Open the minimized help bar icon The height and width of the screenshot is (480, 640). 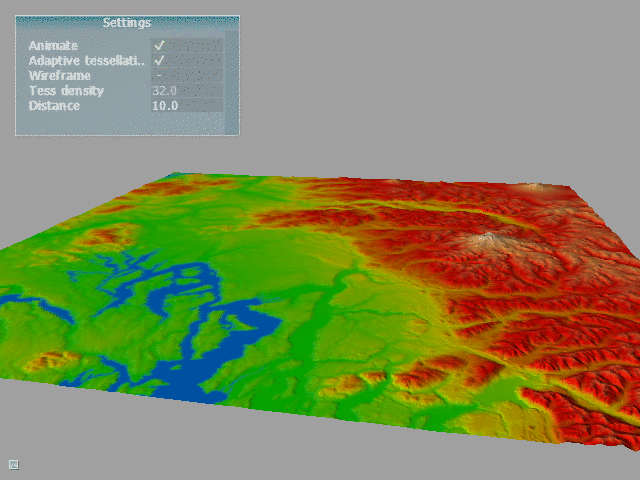tap(13, 463)
